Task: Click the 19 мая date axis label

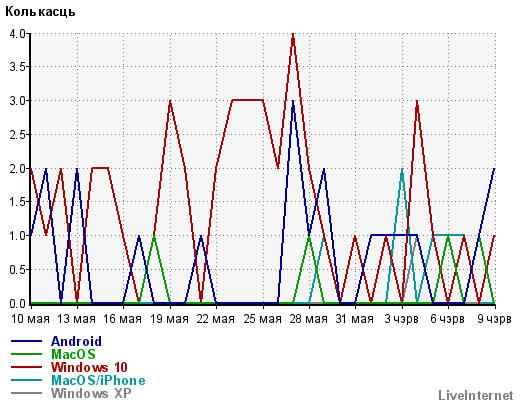Action: (169, 319)
